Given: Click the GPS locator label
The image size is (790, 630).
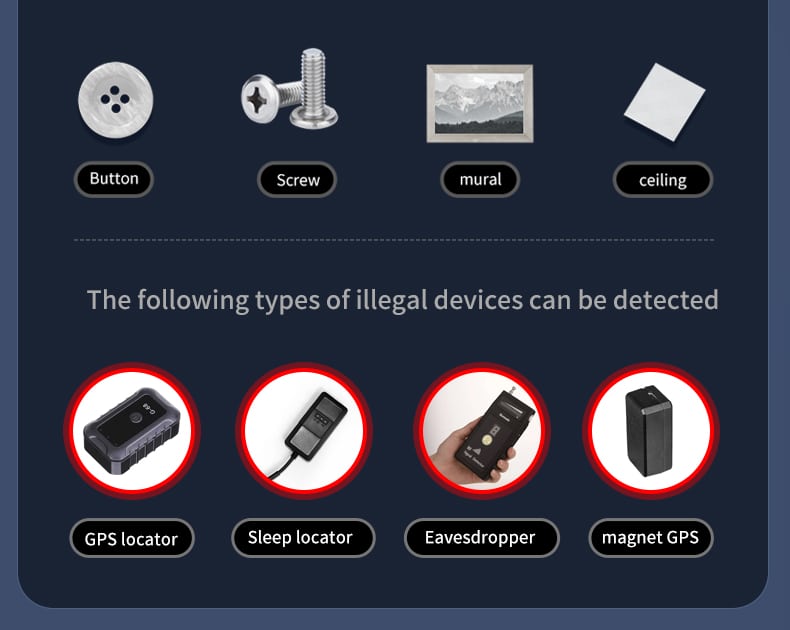Looking at the screenshot, I should [x=132, y=538].
